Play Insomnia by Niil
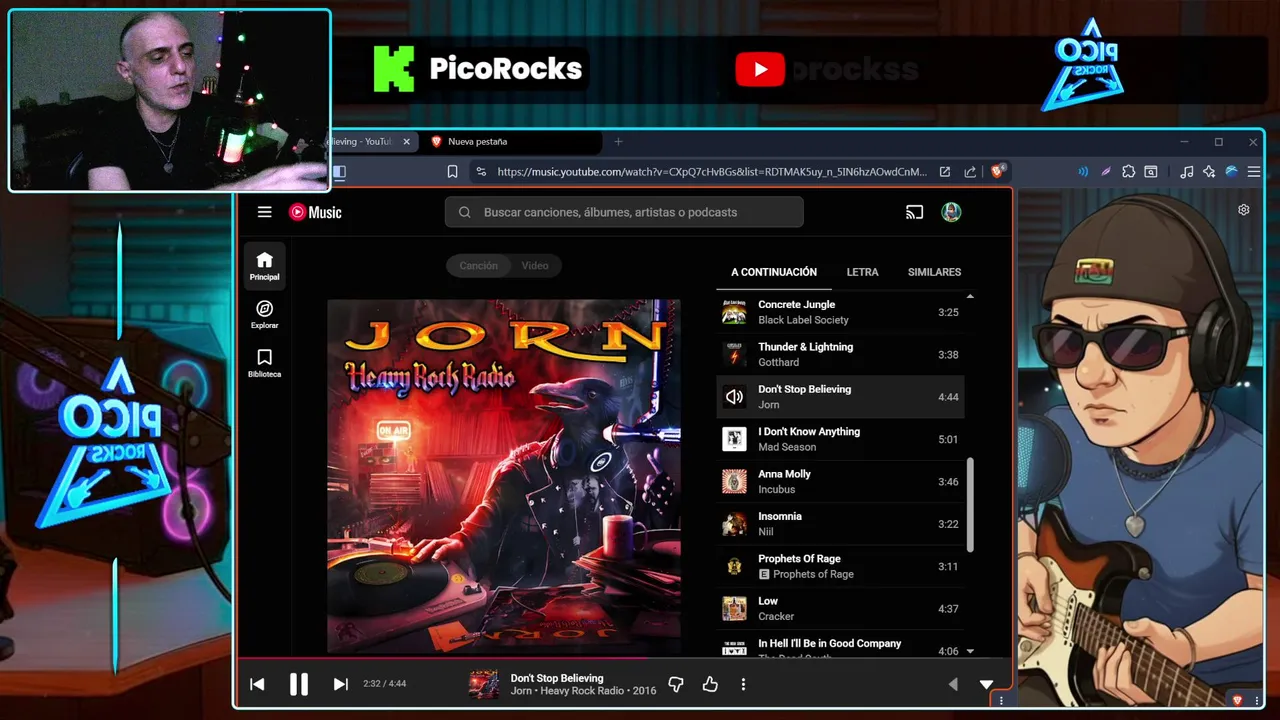The height and width of the screenshot is (720, 1280). coord(840,524)
